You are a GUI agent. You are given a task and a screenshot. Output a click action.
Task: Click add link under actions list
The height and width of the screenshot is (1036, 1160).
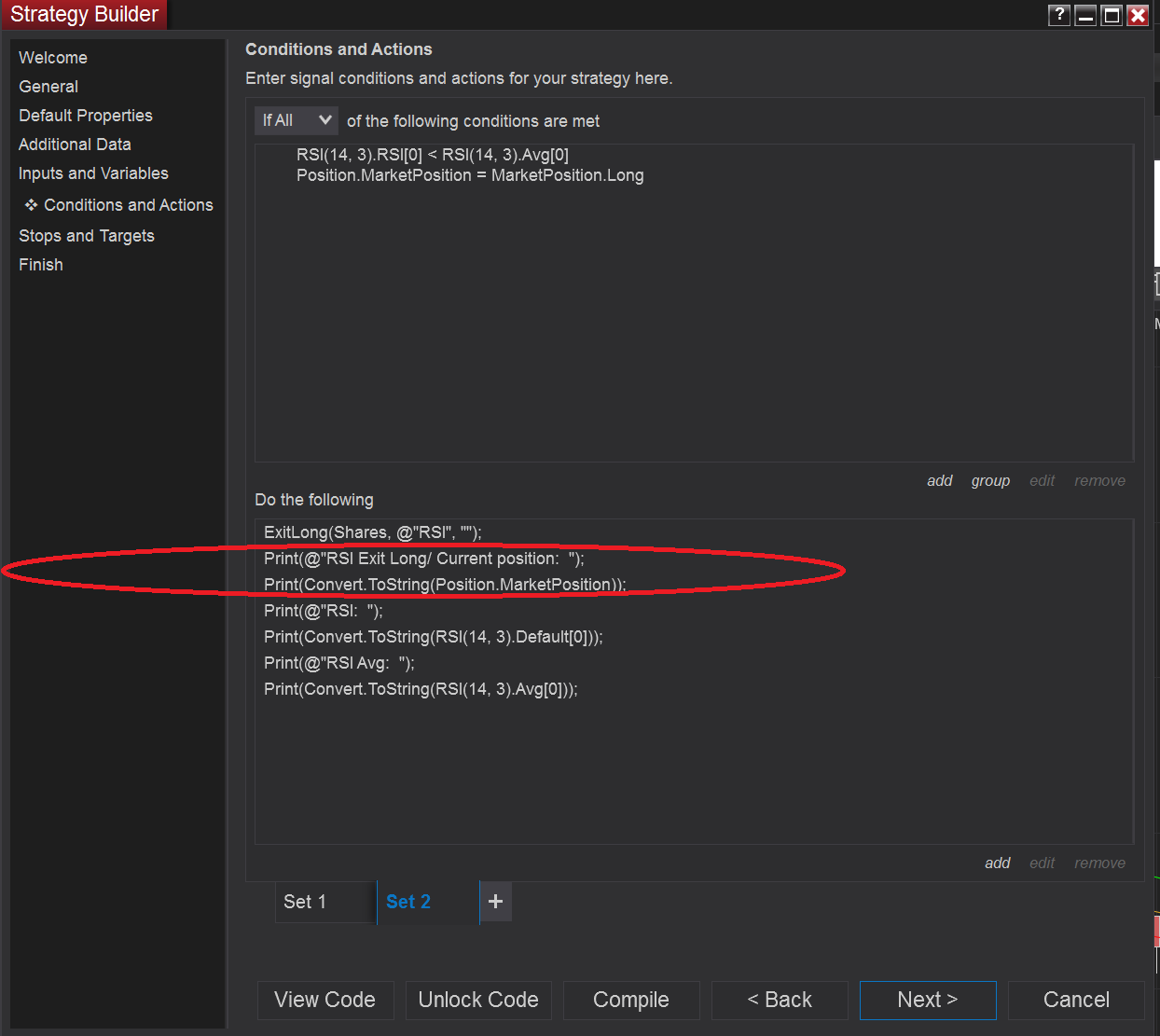[x=998, y=863]
